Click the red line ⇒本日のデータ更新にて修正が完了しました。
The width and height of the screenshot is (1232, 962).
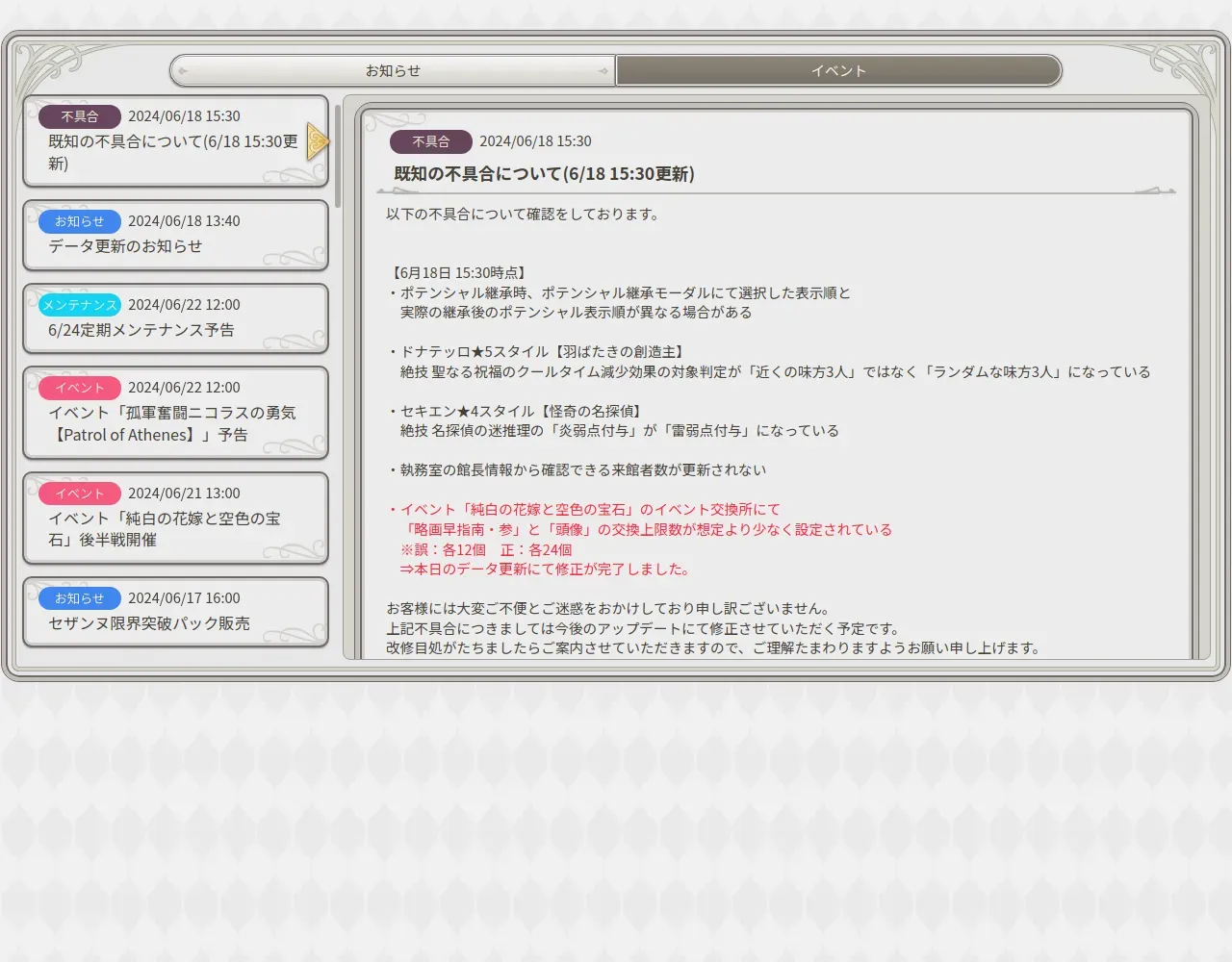(x=547, y=569)
